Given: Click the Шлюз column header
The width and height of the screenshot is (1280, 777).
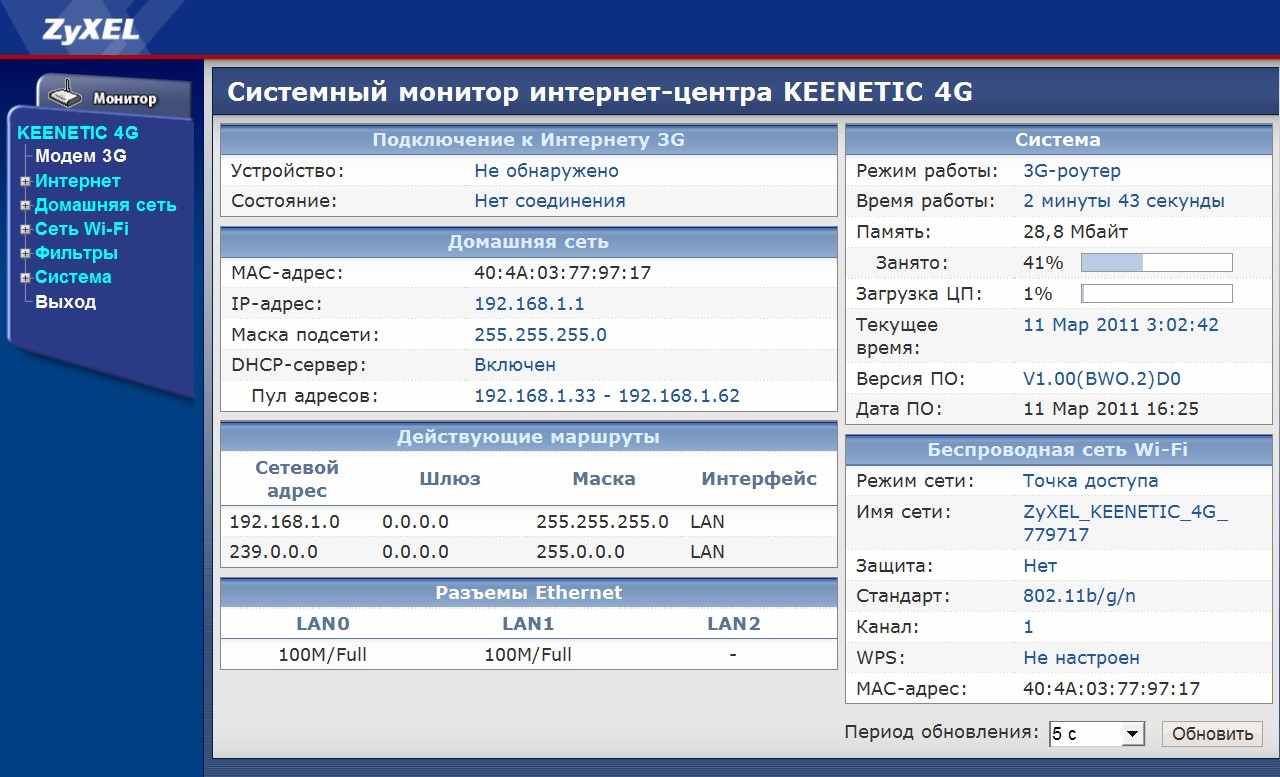Looking at the screenshot, I should coord(450,479).
